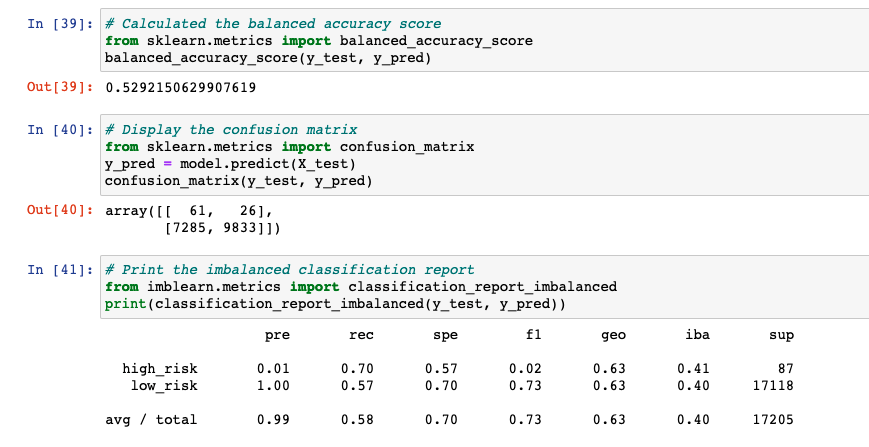Image resolution: width=869 pixels, height=447 pixels.
Task: Click low_risk support value 17118
Action: click(x=773, y=386)
